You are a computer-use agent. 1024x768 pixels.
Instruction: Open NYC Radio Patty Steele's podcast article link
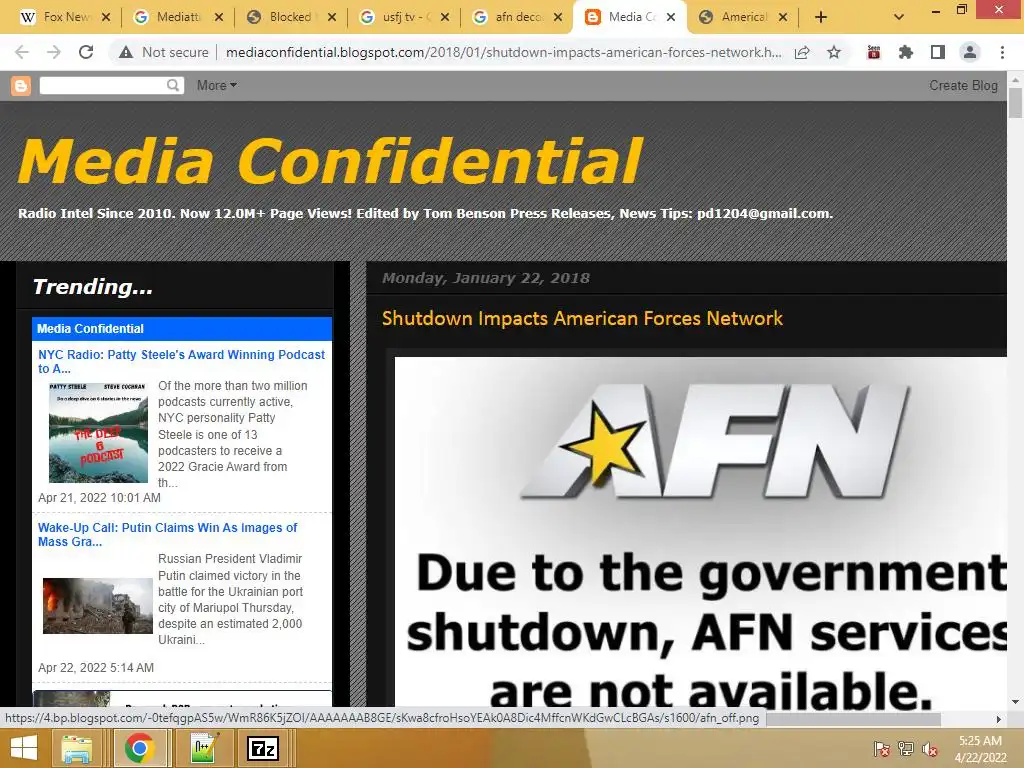pos(181,361)
